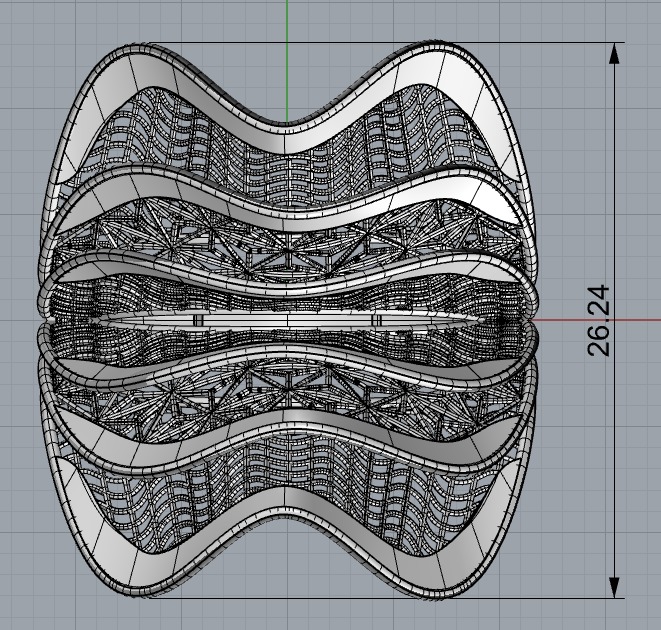The height and width of the screenshot is (630, 661).
Task: Click the lower arrowhead of the dimension
Action: tap(615, 587)
